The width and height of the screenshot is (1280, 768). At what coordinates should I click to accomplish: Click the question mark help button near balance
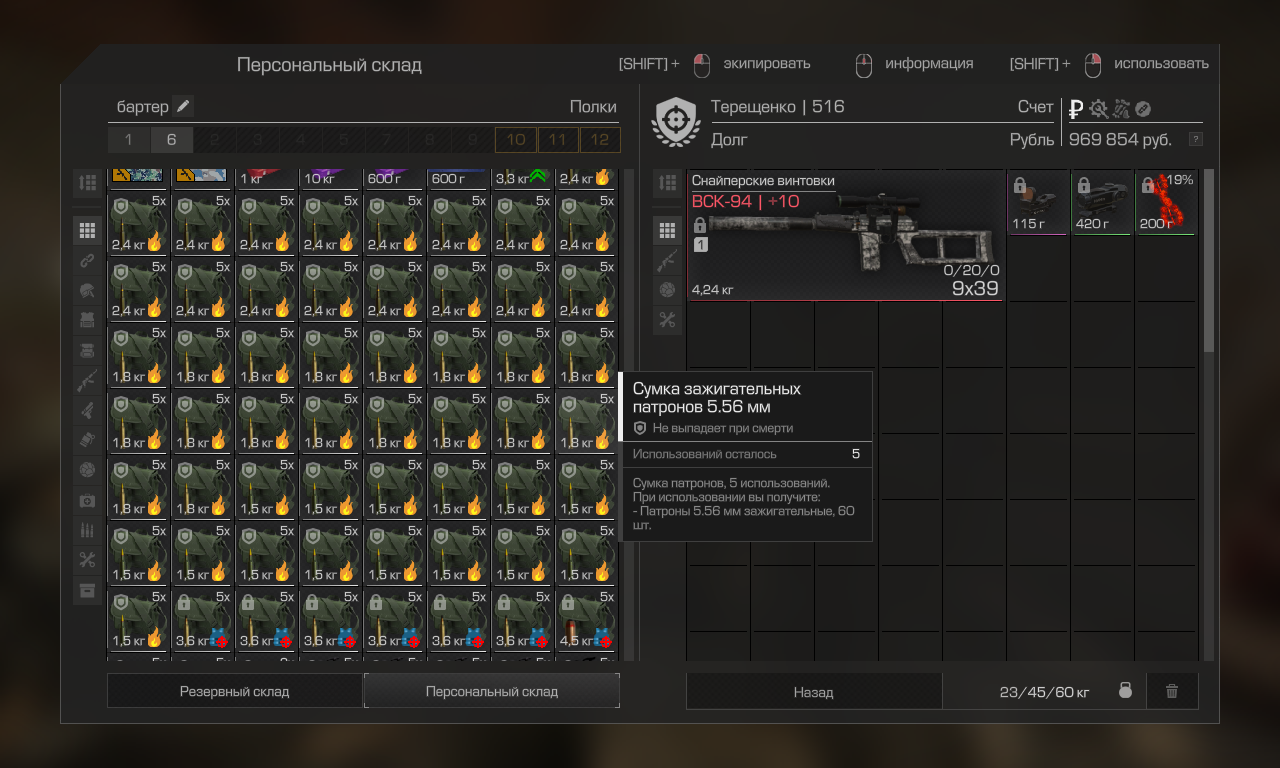pyautogui.click(x=1195, y=139)
